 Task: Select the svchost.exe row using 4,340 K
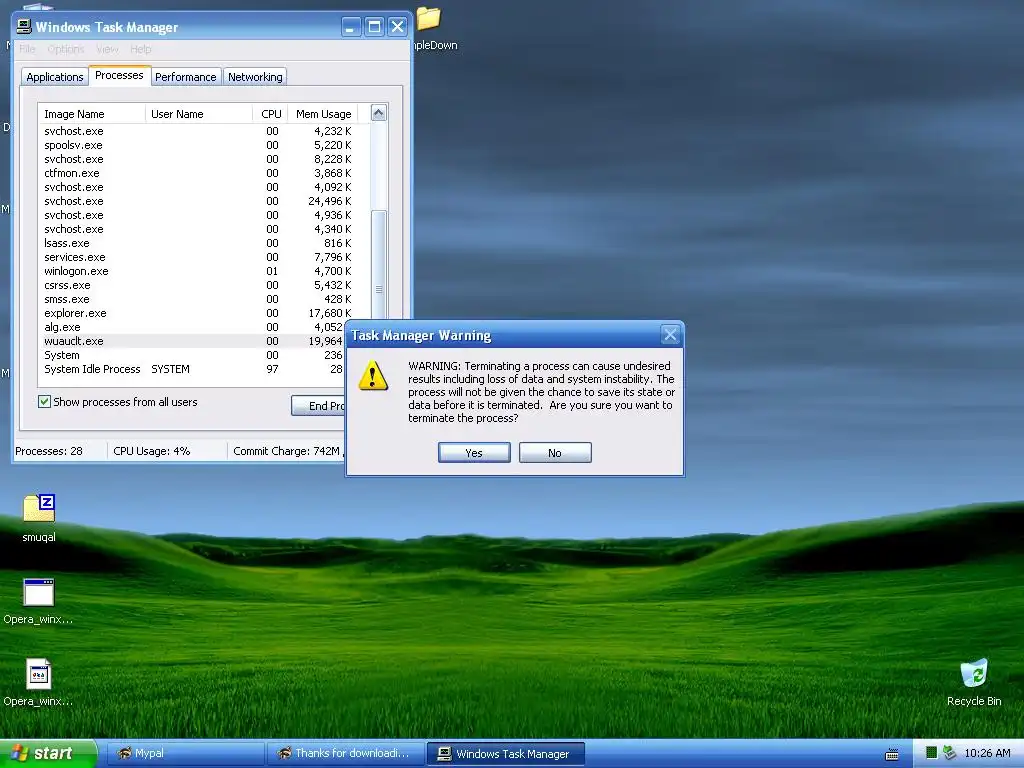(198, 229)
